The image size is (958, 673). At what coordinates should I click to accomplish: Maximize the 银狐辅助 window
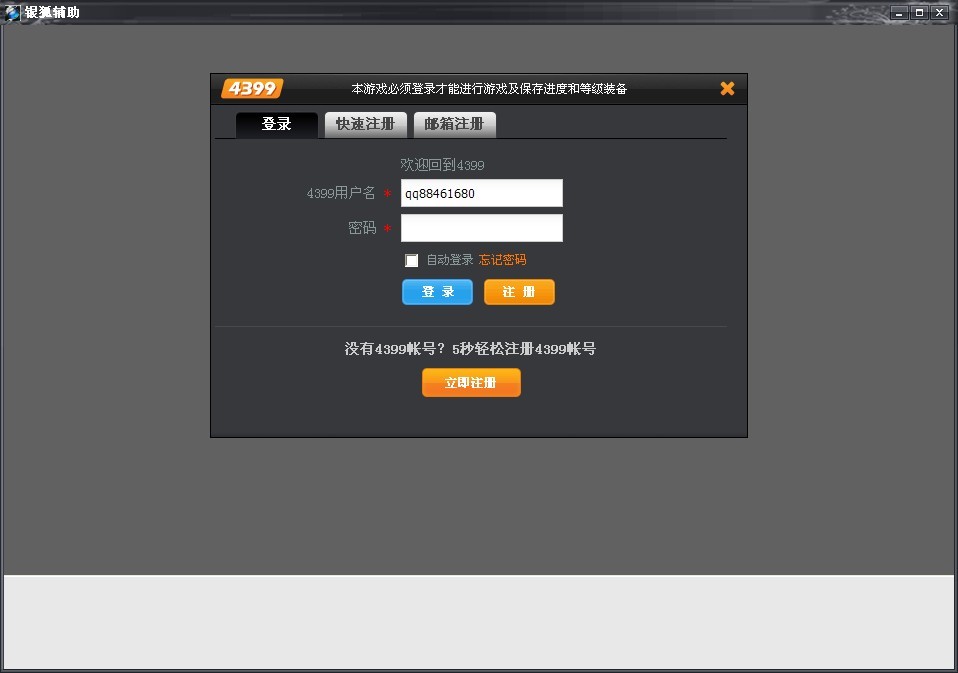point(919,12)
